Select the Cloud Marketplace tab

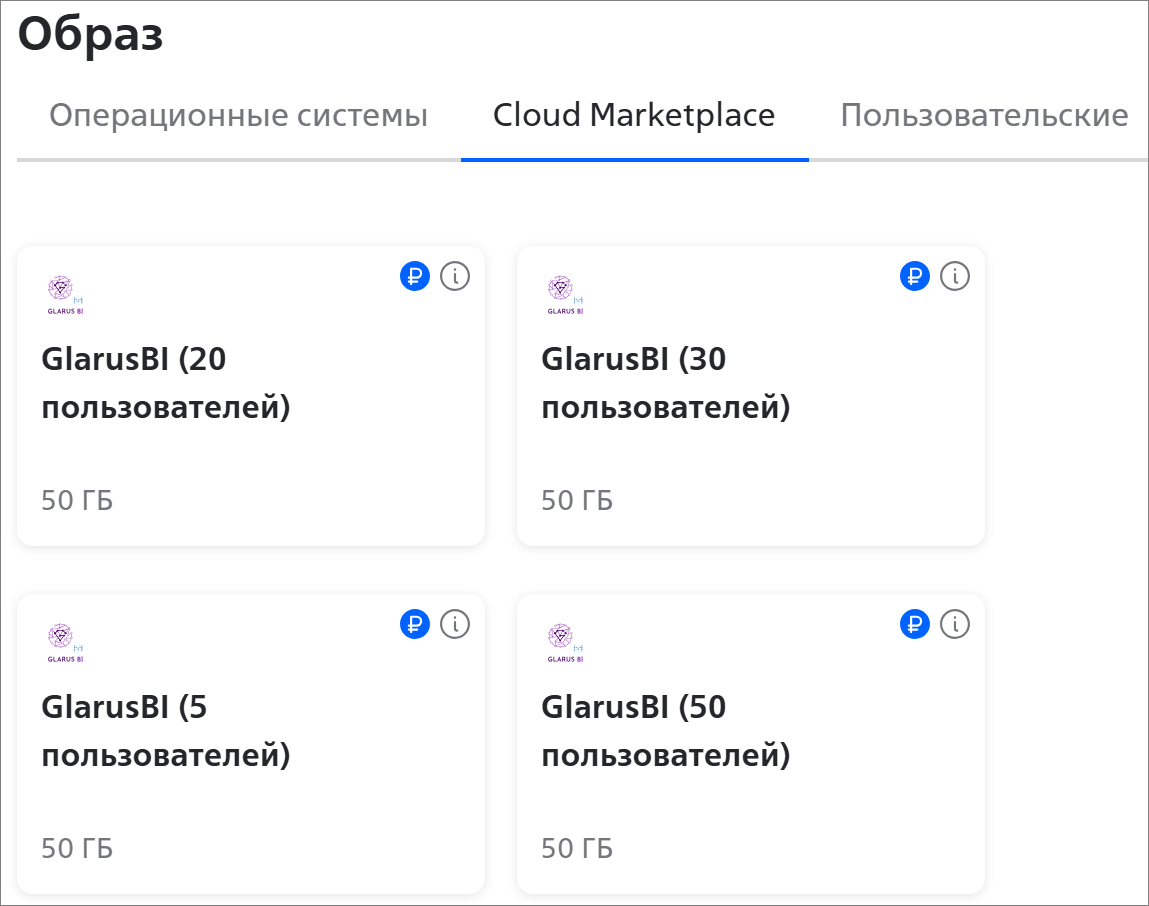pos(634,116)
